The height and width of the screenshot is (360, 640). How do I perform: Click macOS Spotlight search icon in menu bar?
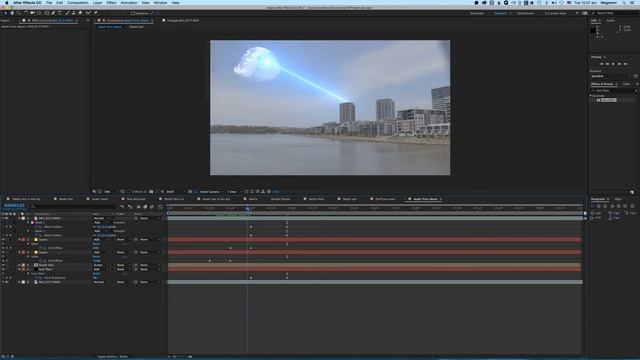coord(624,2)
